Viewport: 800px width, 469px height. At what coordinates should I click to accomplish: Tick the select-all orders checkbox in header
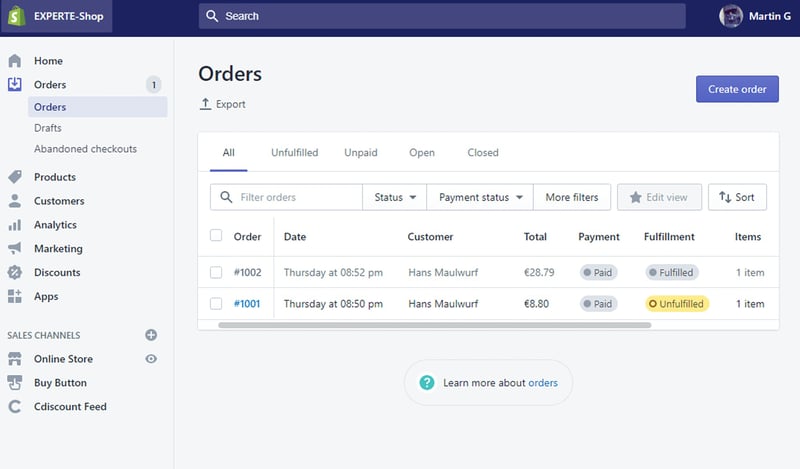tap(216, 235)
